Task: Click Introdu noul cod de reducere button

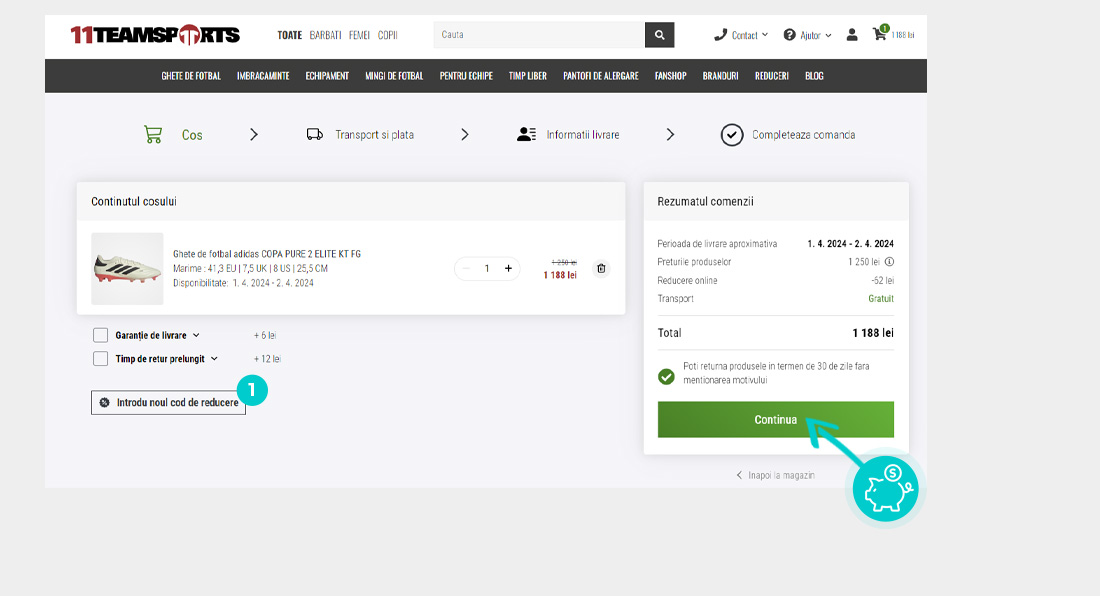Action: [x=168, y=402]
